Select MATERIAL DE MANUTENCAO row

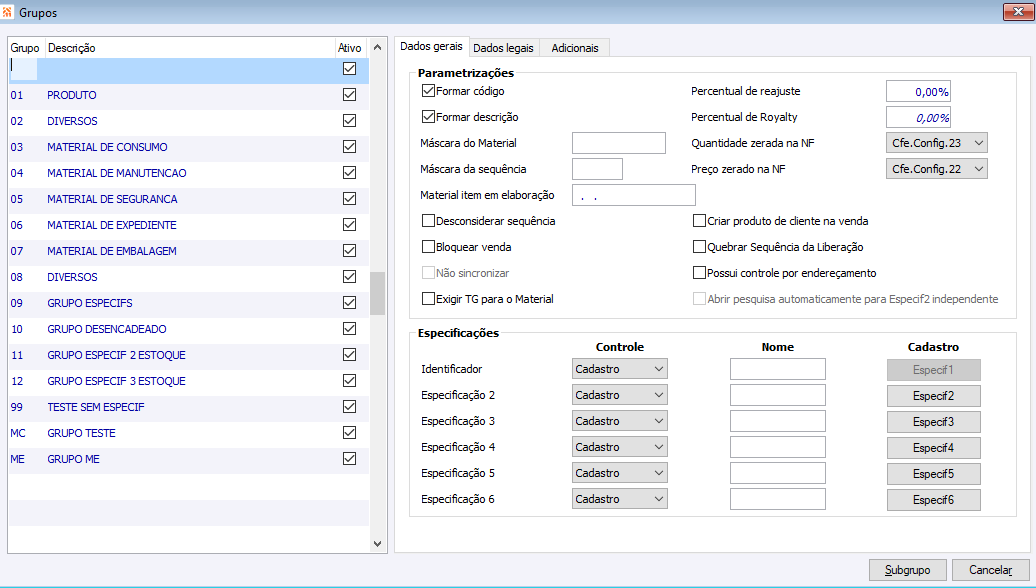click(x=188, y=173)
